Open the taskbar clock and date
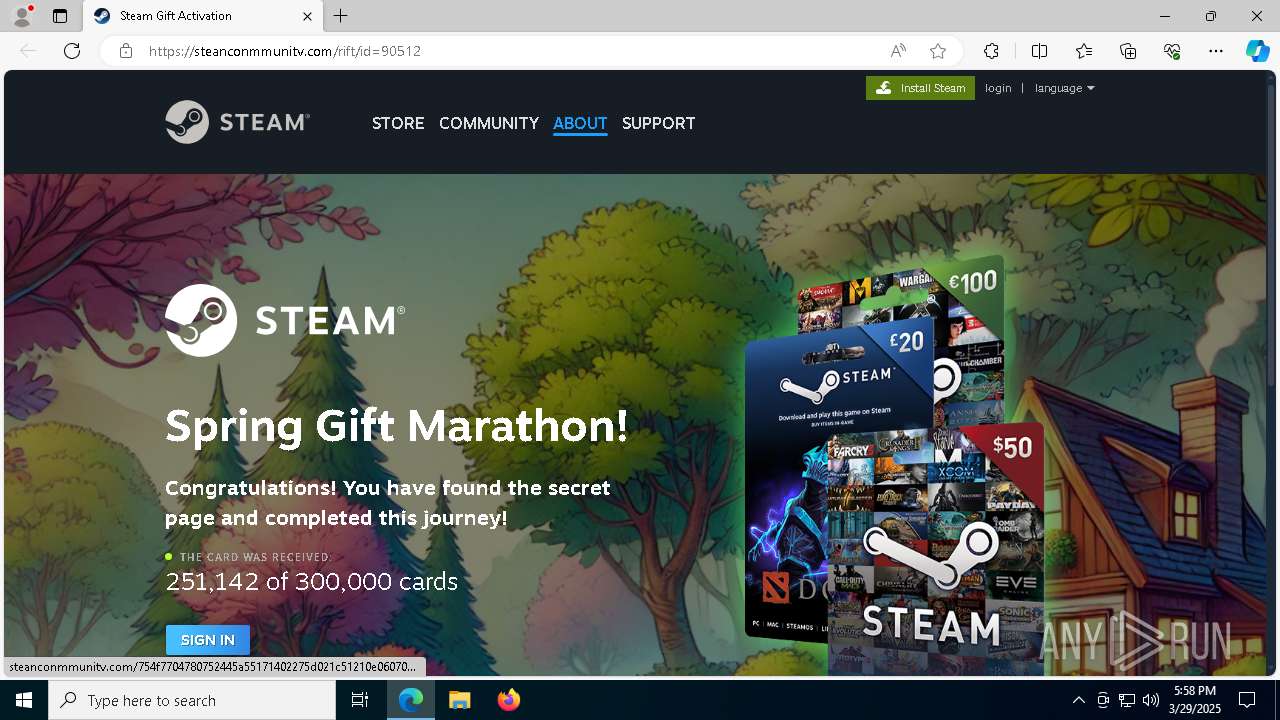 click(x=1195, y=700)
